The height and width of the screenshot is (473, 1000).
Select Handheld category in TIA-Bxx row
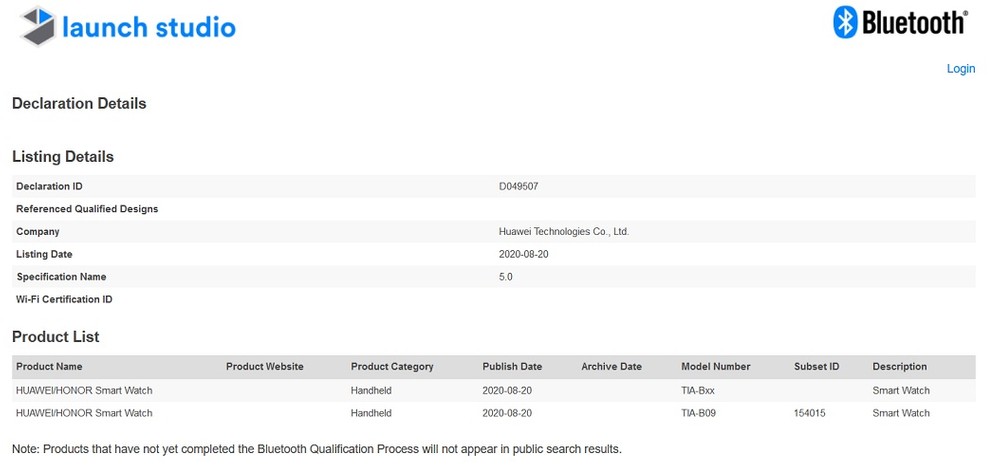(x=371, y=390)
